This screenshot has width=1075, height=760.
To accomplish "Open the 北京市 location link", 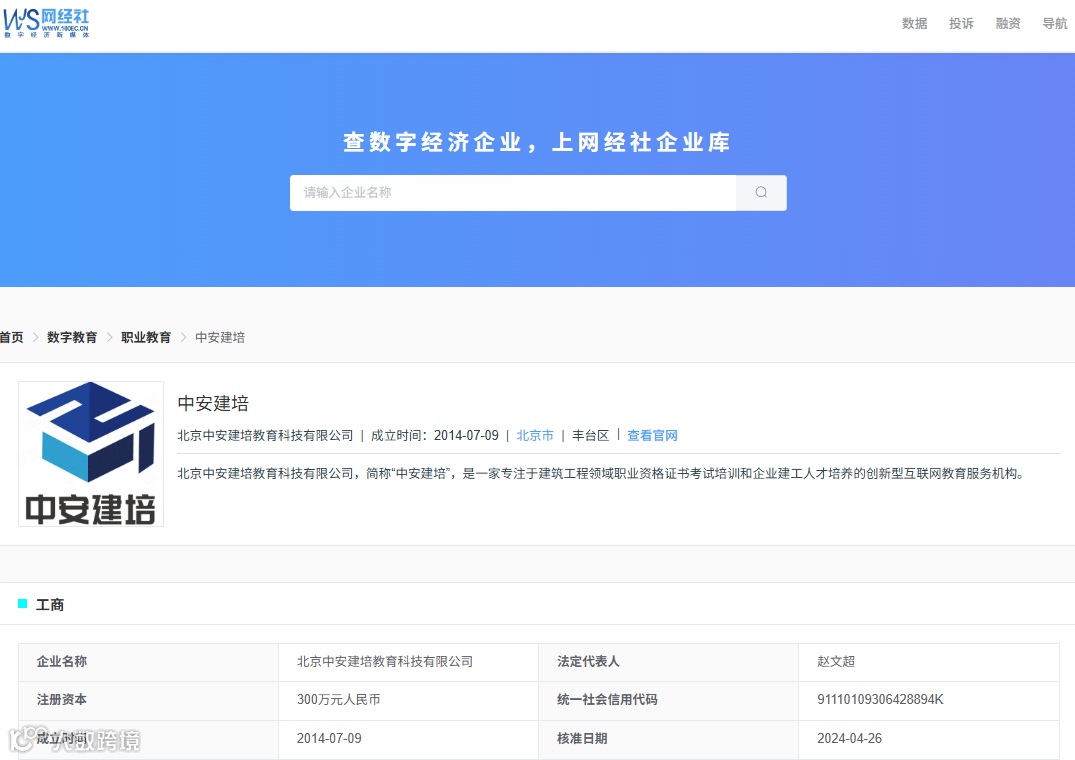I will coord(535,435).
